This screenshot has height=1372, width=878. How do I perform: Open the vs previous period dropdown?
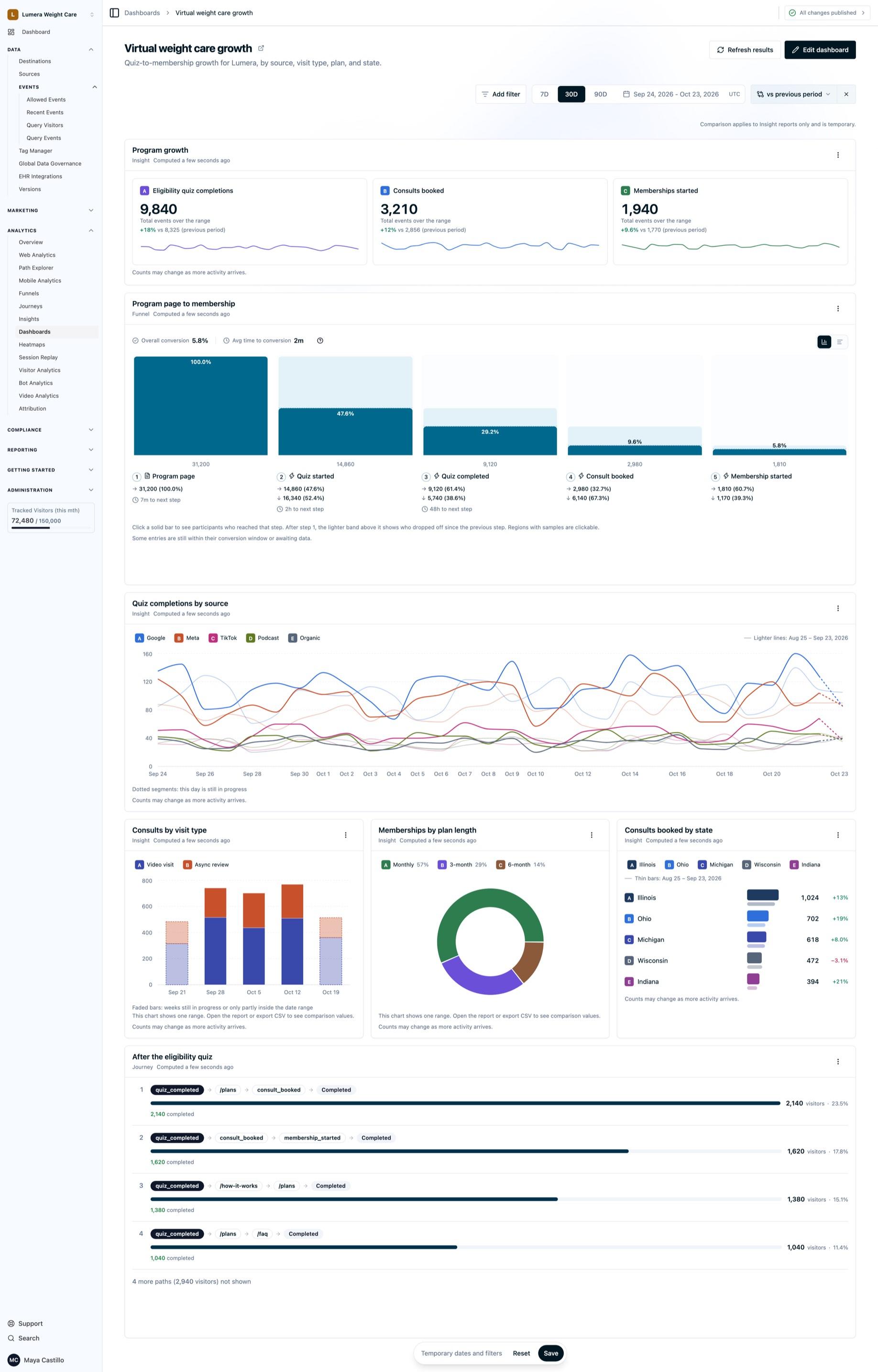point(794,95)
